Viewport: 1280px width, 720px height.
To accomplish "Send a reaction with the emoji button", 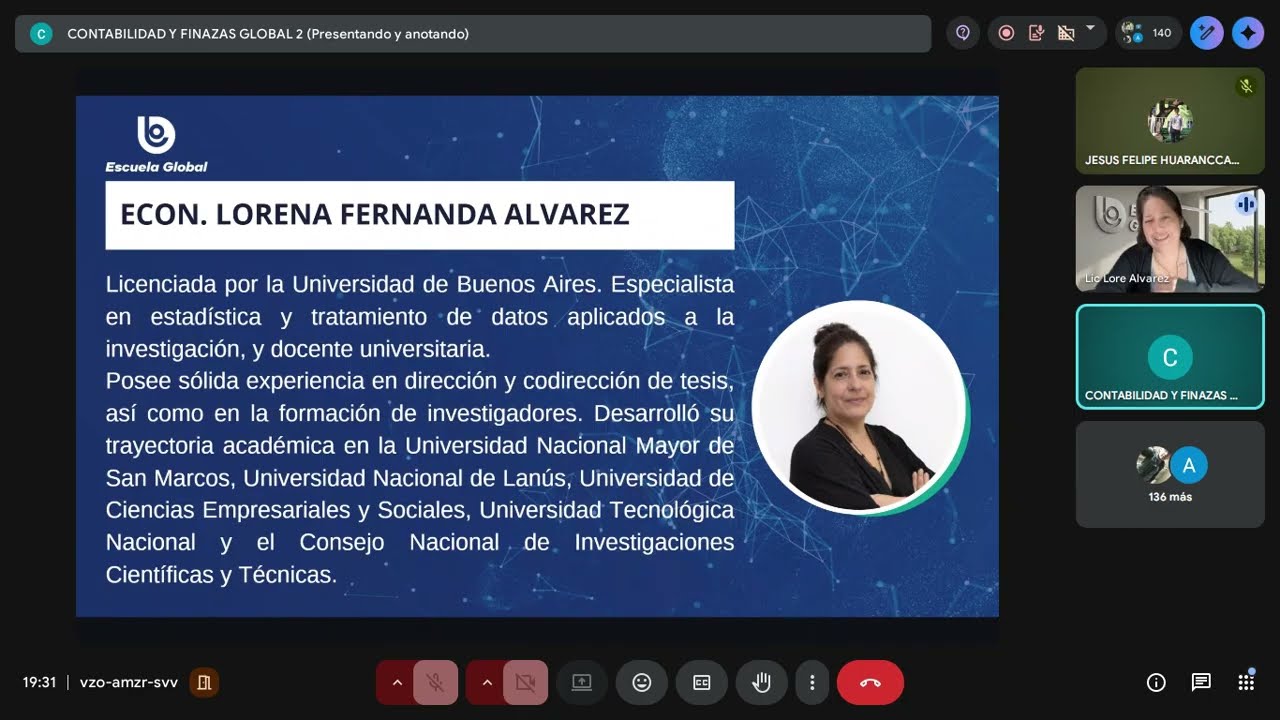I will [x=642, y=683].
